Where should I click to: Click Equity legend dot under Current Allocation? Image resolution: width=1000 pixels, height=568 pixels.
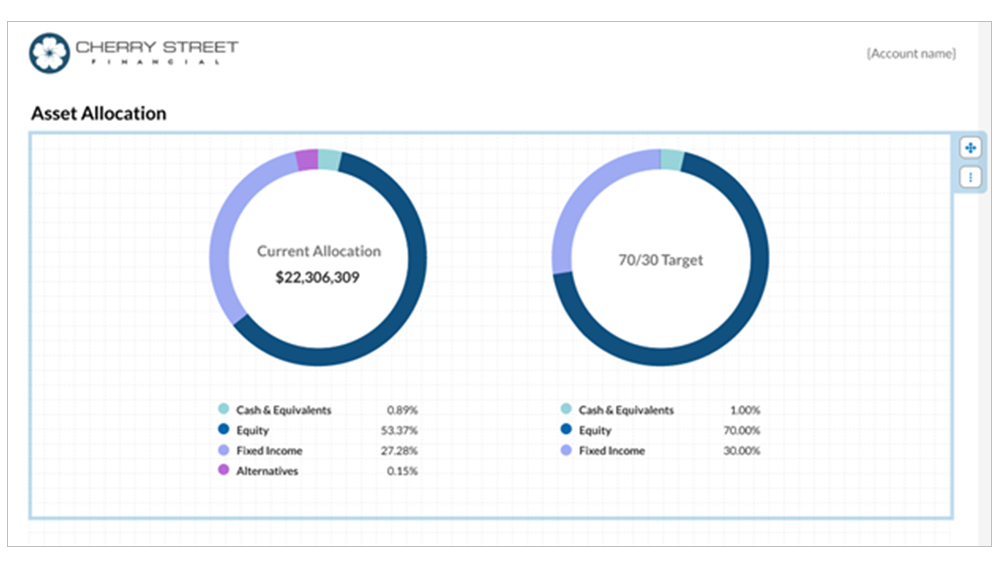[x=223, y=430]
